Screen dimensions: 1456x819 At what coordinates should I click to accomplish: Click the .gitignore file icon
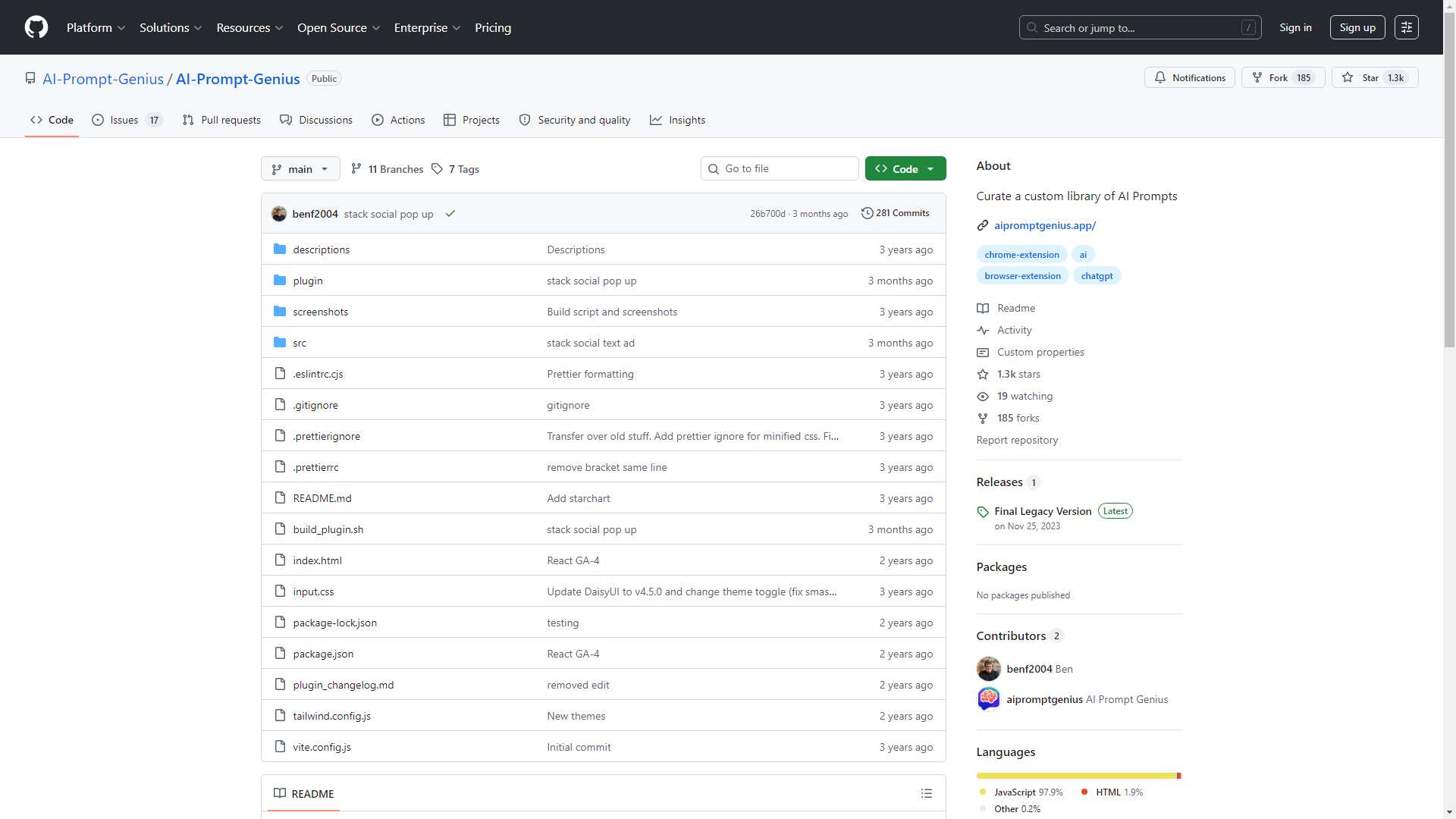coord(280,405)
